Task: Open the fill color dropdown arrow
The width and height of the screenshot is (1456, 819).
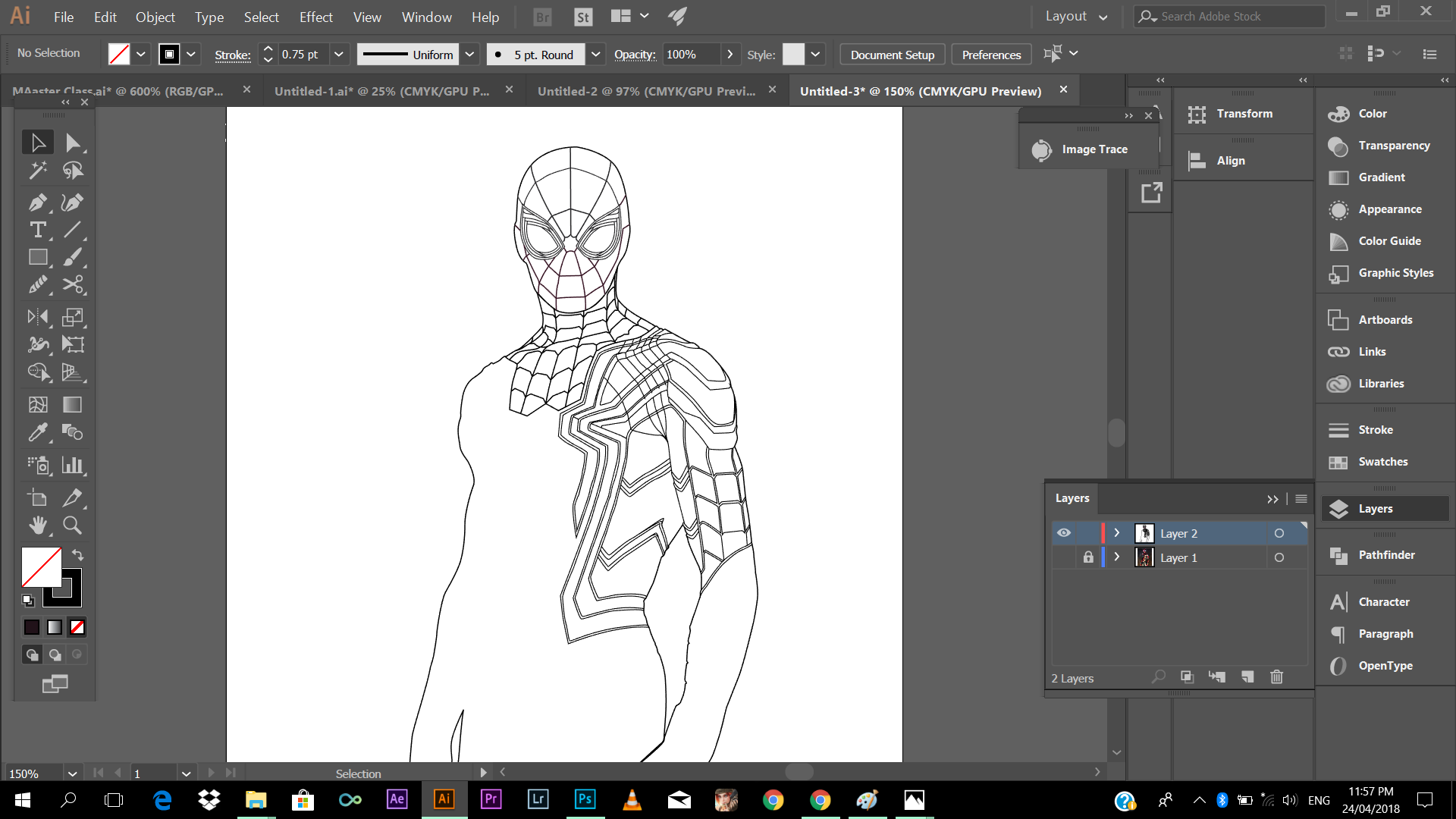Action: click(x=141, y=54)
